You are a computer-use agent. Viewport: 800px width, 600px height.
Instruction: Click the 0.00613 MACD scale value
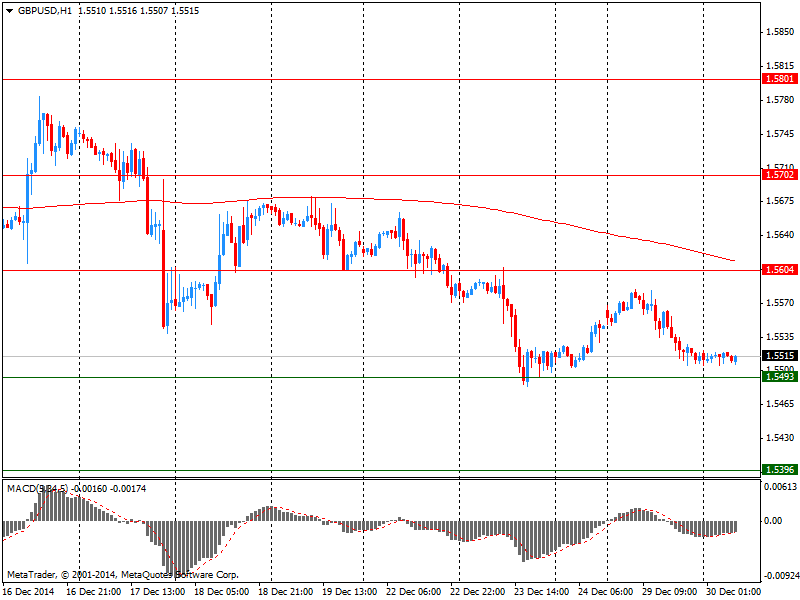click(781, 487)
